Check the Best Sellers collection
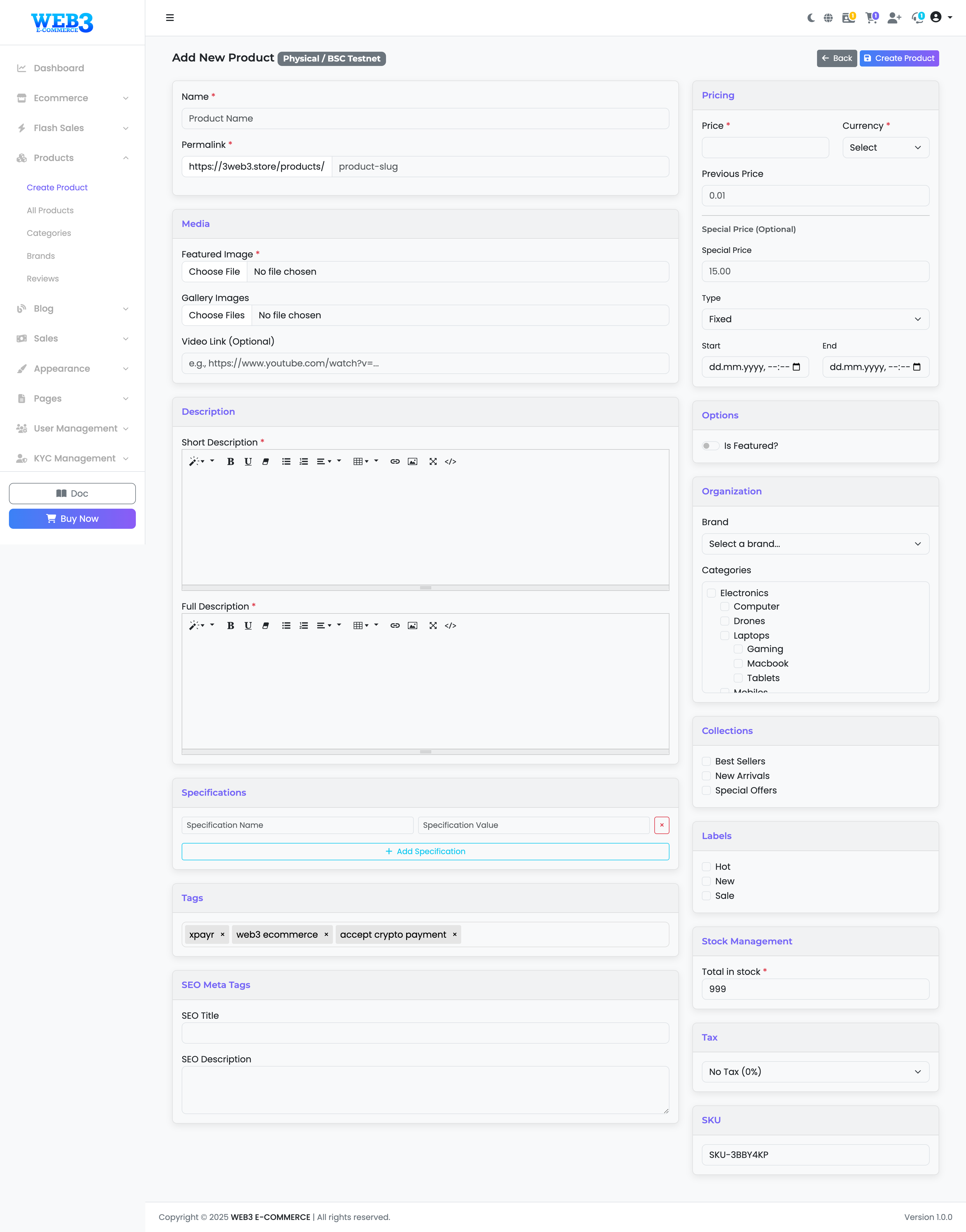This screenshot has width=966, height=1232. click(x=706, y=762)
